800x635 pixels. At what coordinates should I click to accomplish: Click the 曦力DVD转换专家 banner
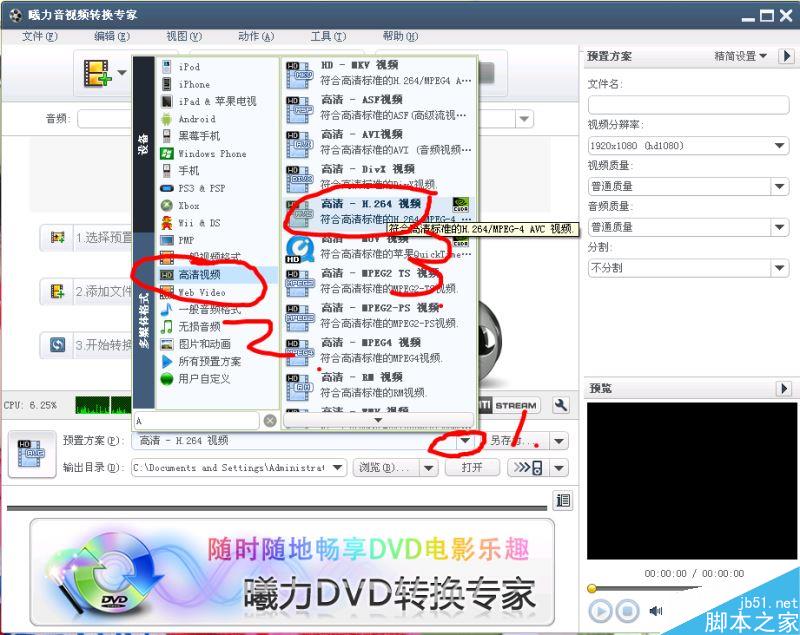[x=292, y=572]
